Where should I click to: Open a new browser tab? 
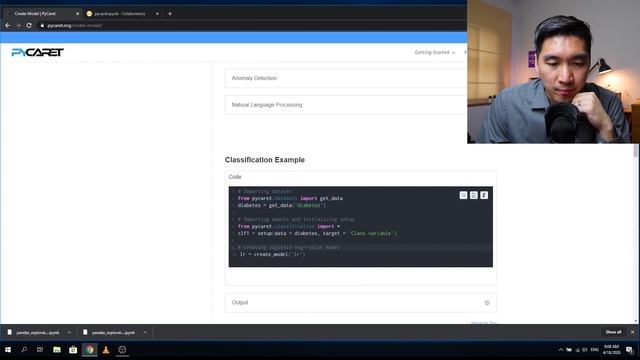pyautogui.click(x=170, y=13)
